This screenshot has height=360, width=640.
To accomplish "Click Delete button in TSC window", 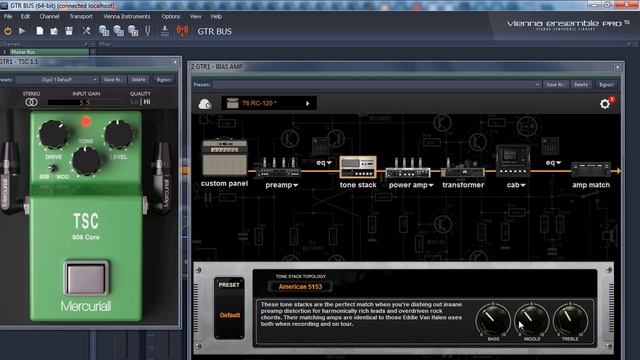I will (x=139, y=80).
